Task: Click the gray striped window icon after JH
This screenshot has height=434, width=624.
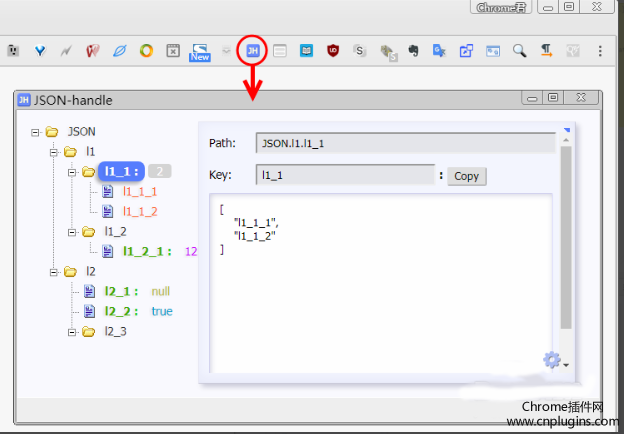Action: point(280,51)
